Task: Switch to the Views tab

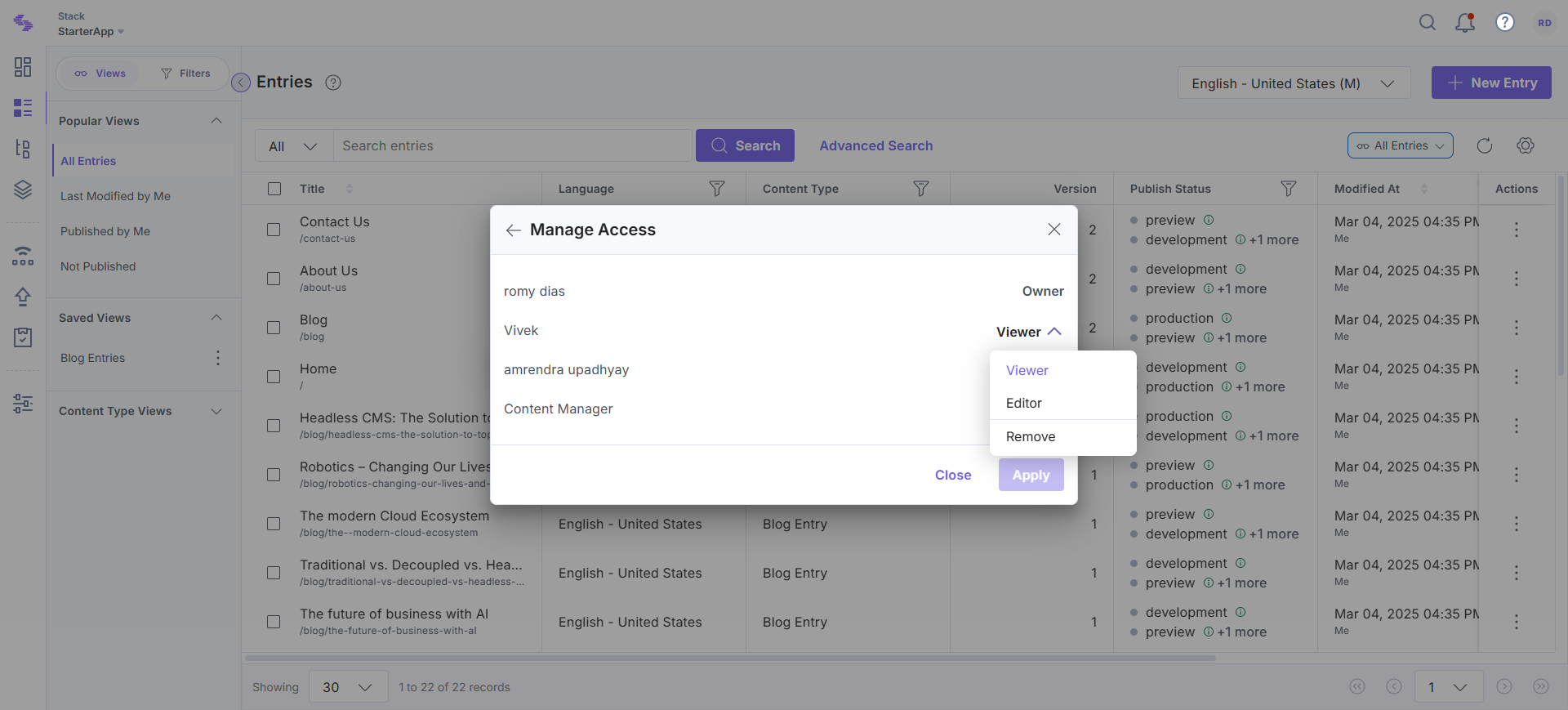Action: pos(100,74)
